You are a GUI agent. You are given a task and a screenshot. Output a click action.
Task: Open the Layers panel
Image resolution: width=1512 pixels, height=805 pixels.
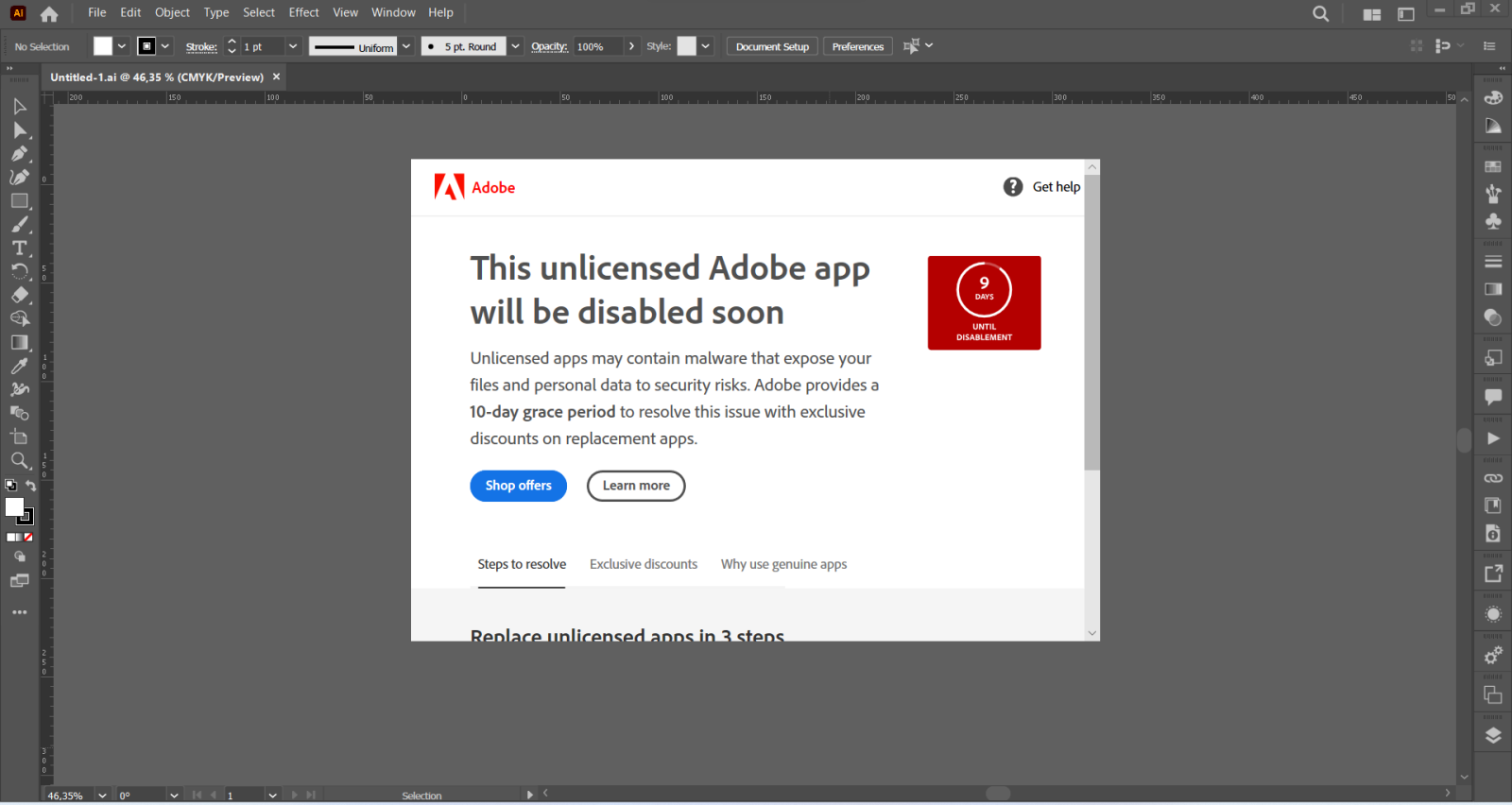pyautogui.click(x=1493, y=735)
